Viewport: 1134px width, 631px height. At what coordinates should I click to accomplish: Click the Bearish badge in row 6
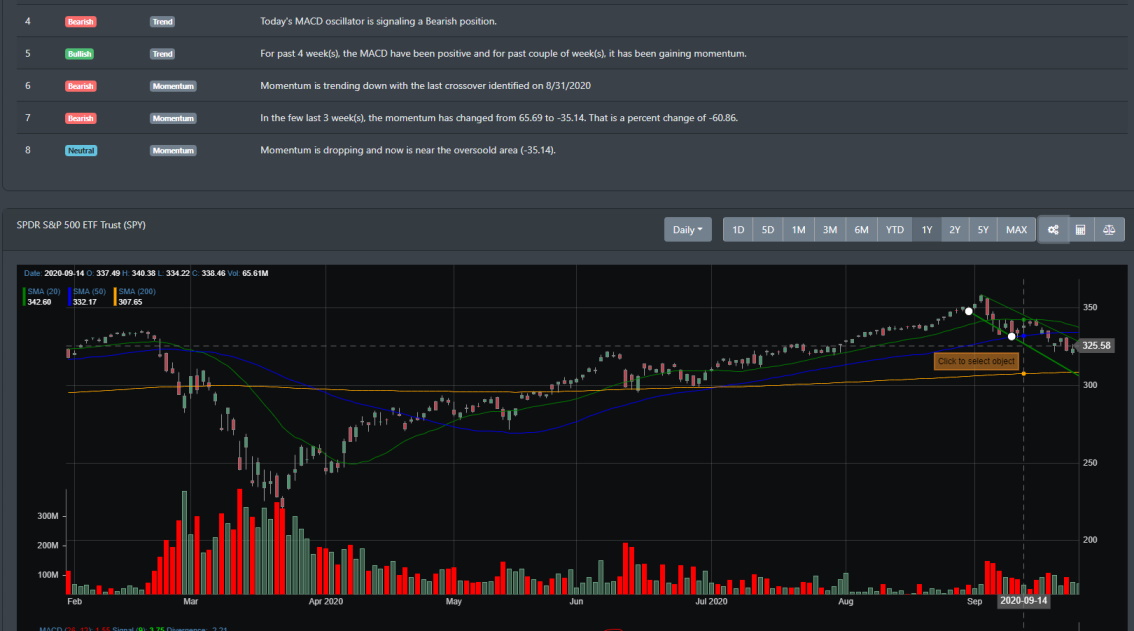click(x=80, y=86)
